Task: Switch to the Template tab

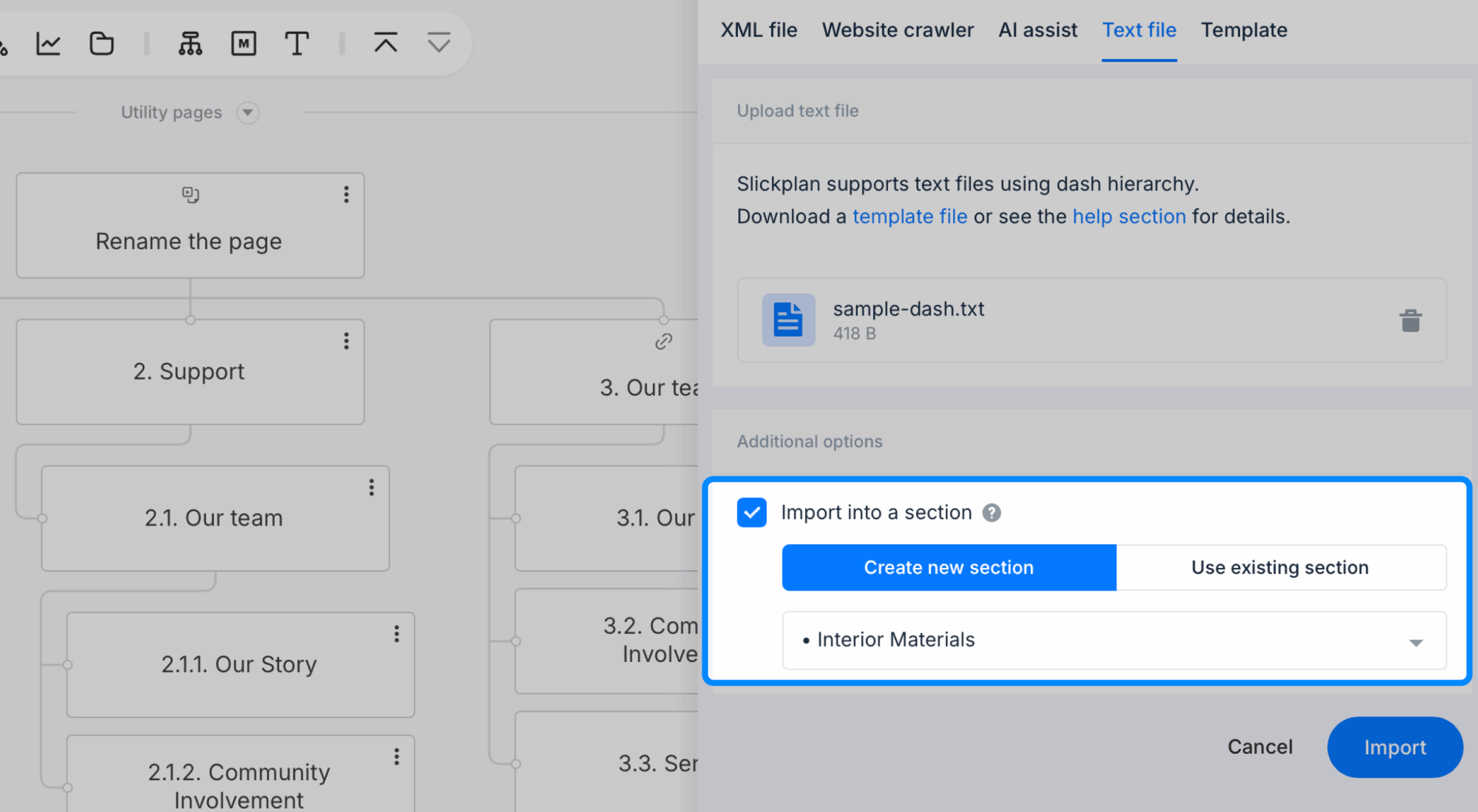Action: pyautogui.click(x=1244, y=30)
